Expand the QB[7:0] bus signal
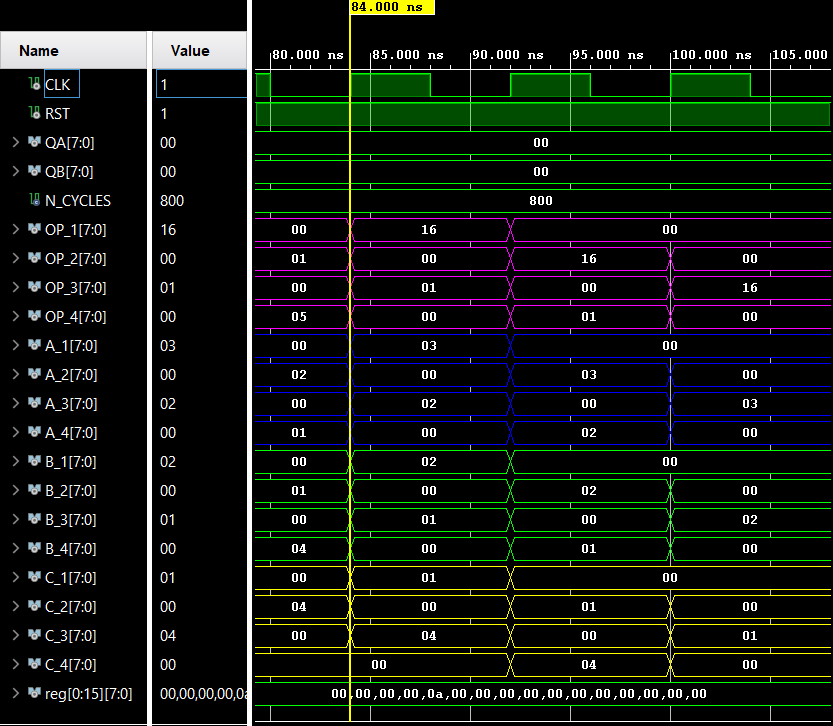The image size is (833, 726). pyautogui.click(x=15, y=171)
